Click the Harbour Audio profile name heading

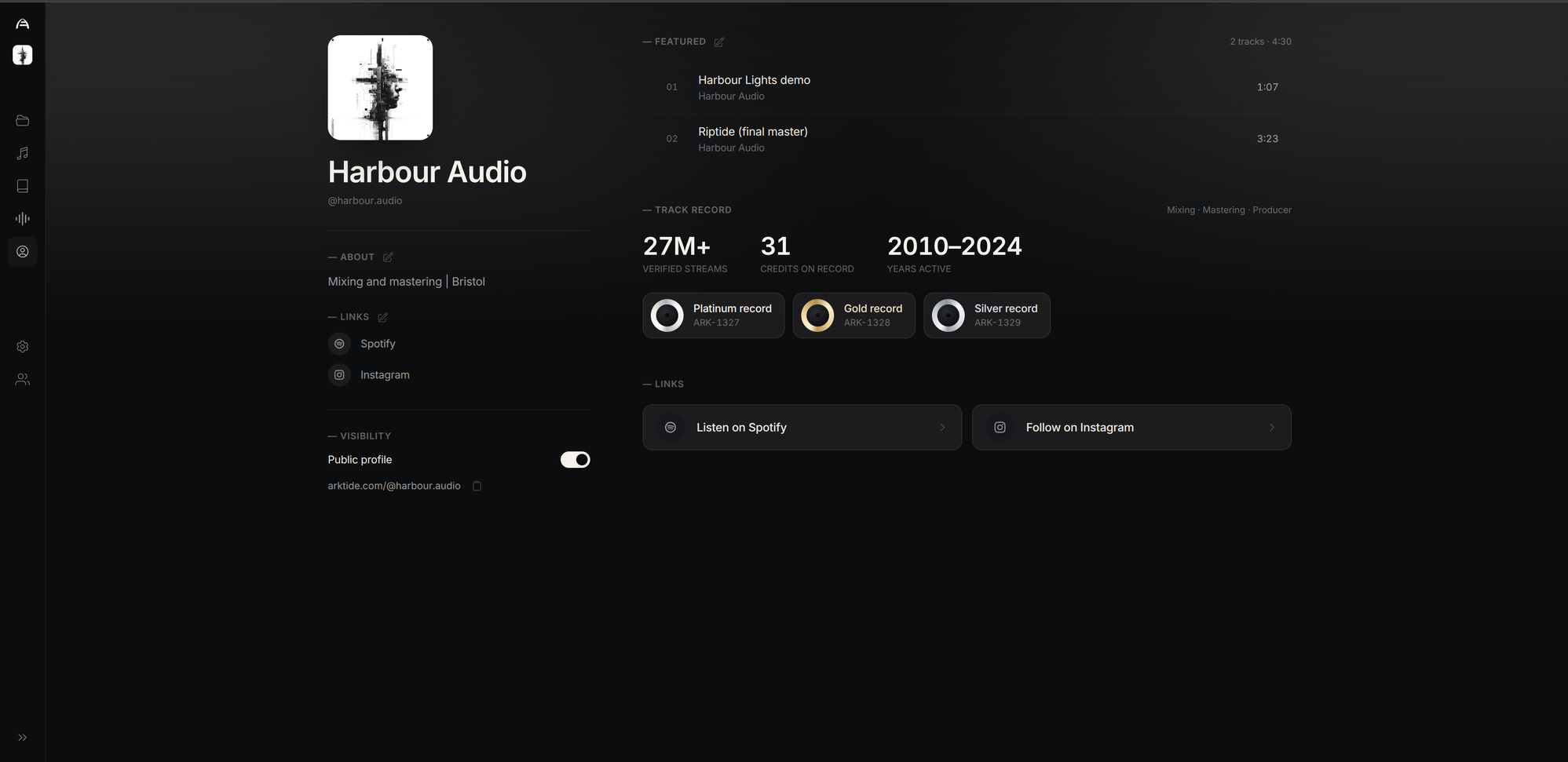coord(427,172)
